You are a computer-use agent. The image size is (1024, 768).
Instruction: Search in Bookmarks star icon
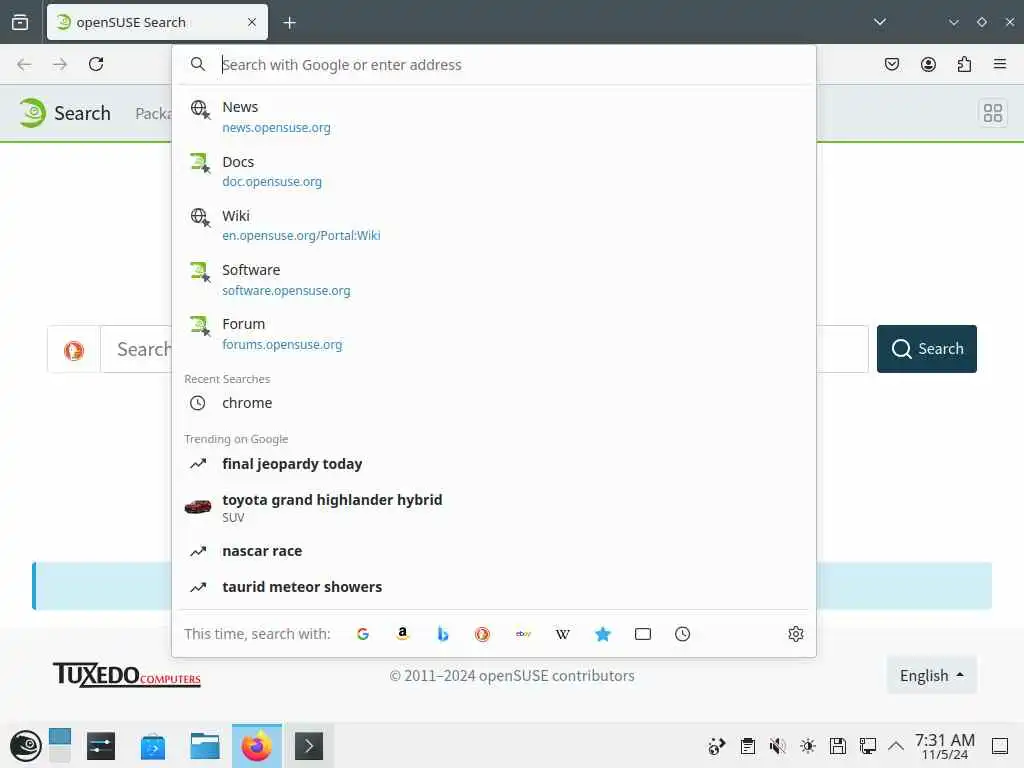(603, 634)
